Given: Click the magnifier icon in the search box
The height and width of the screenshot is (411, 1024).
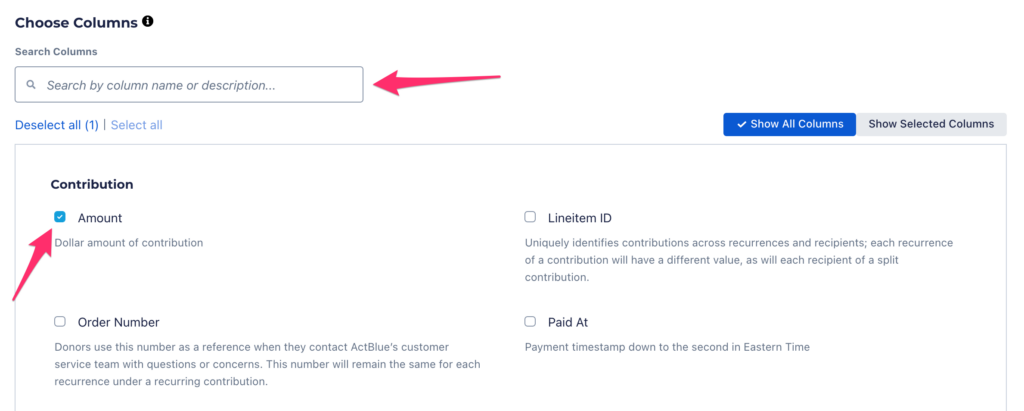Looking at the screenshot, I should (31, 85).
